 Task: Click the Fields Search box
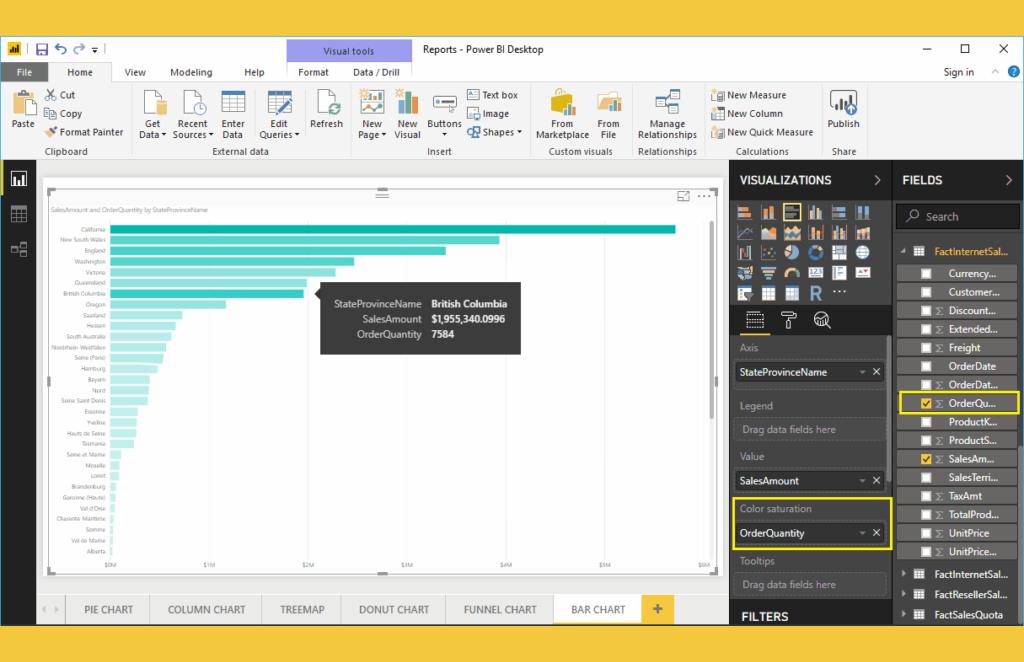click(957, 216)
